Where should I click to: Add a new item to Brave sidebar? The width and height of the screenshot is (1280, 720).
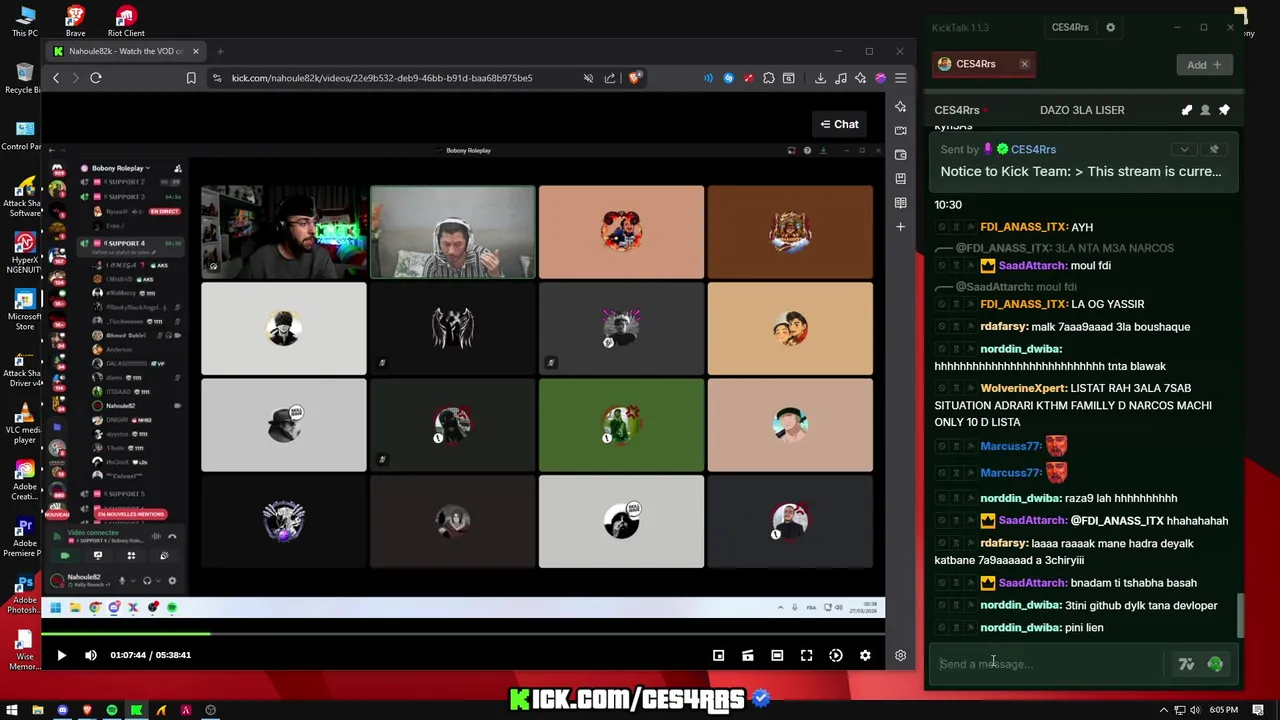point(900,227)
